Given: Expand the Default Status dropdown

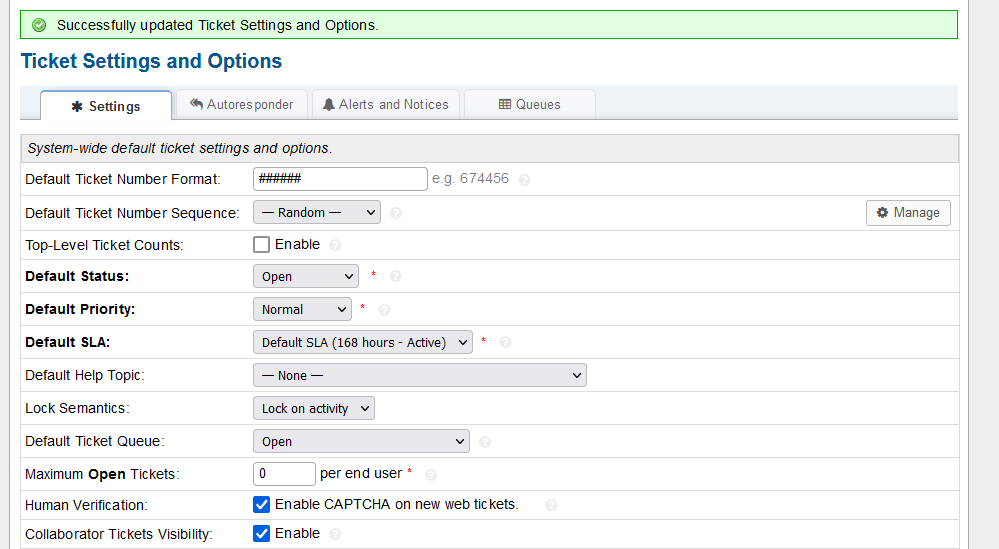Looking at the screenshot, I should coord(305,277).
